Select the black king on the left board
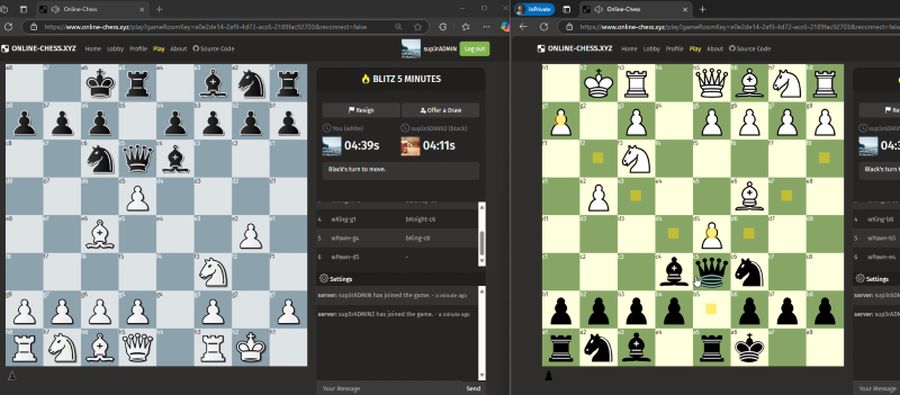Image resolution: width=900 pixels, height=395 pixels. [x=100, y=83]
